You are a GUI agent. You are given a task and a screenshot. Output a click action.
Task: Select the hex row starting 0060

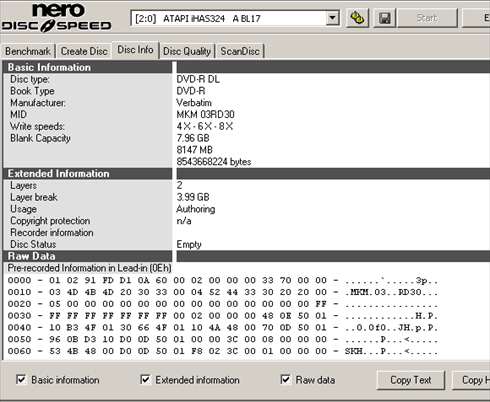coord(222,351)
